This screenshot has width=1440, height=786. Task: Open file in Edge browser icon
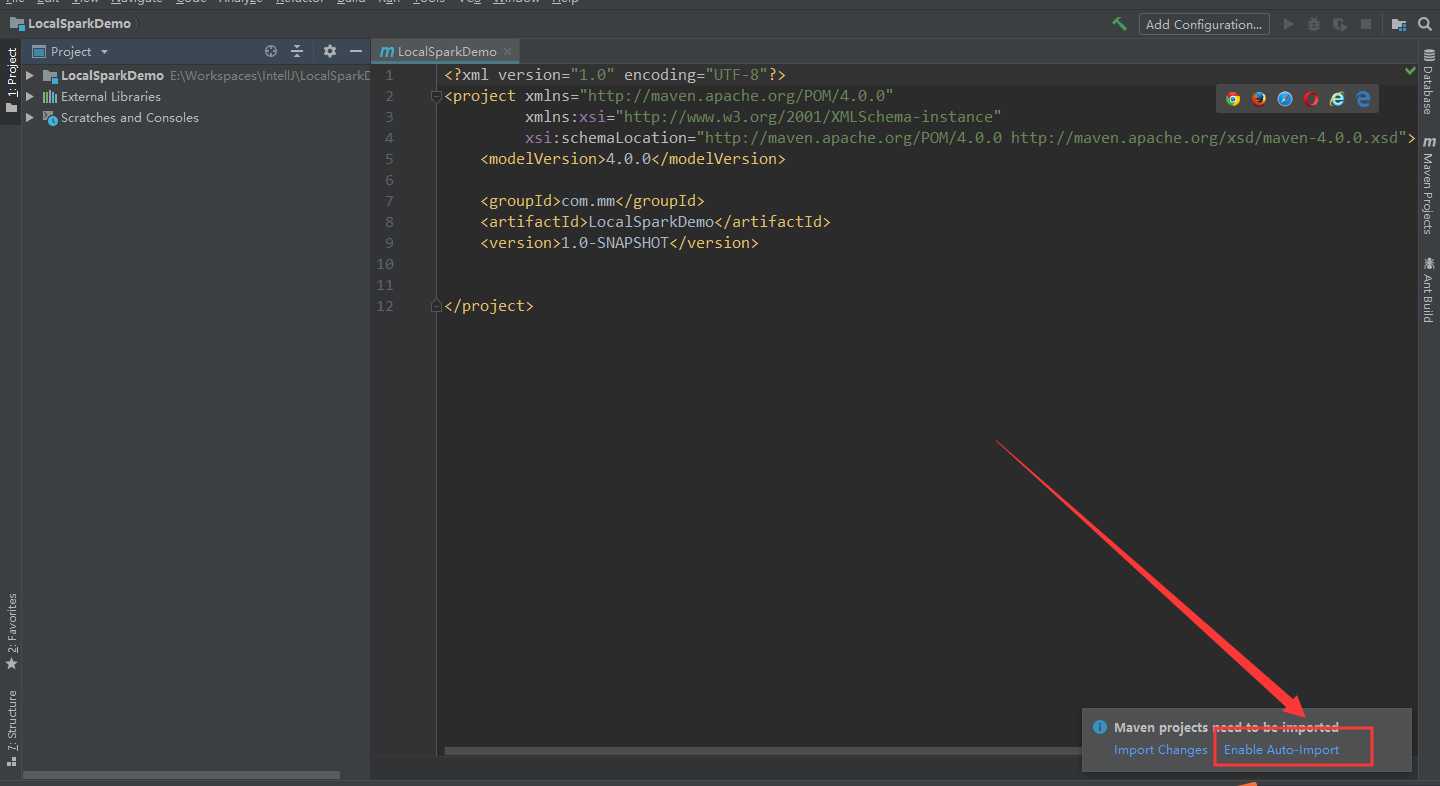coord(1363,98)
